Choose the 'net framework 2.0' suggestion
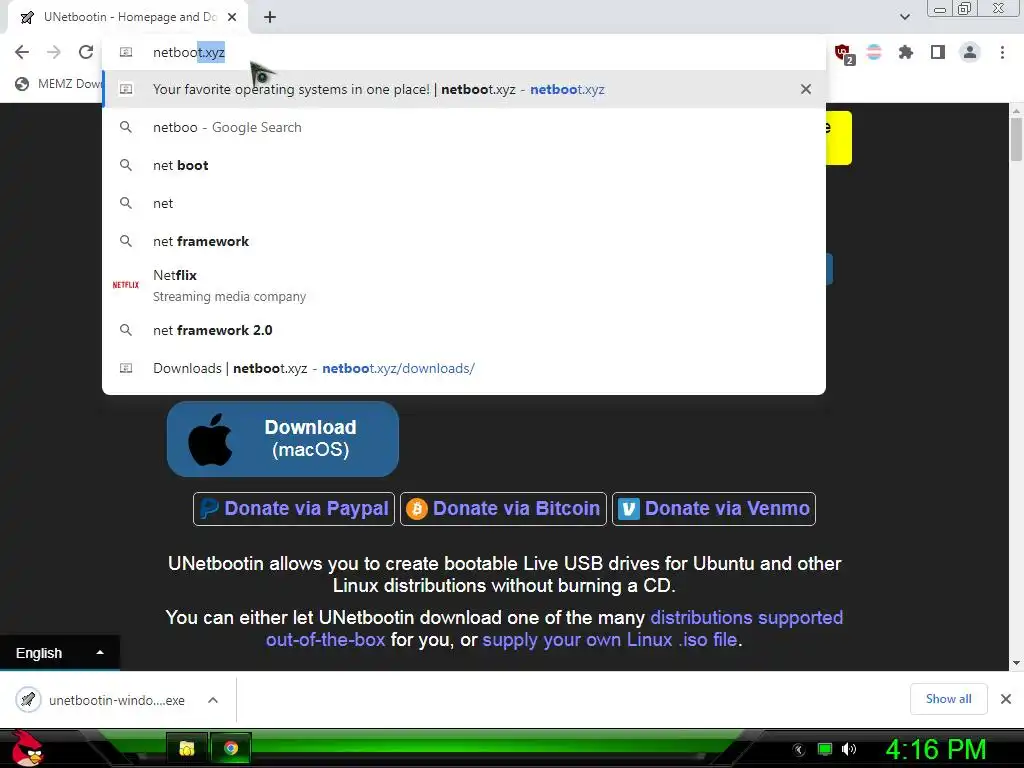This screenshot has width=1024, height=768. point(464,330)
